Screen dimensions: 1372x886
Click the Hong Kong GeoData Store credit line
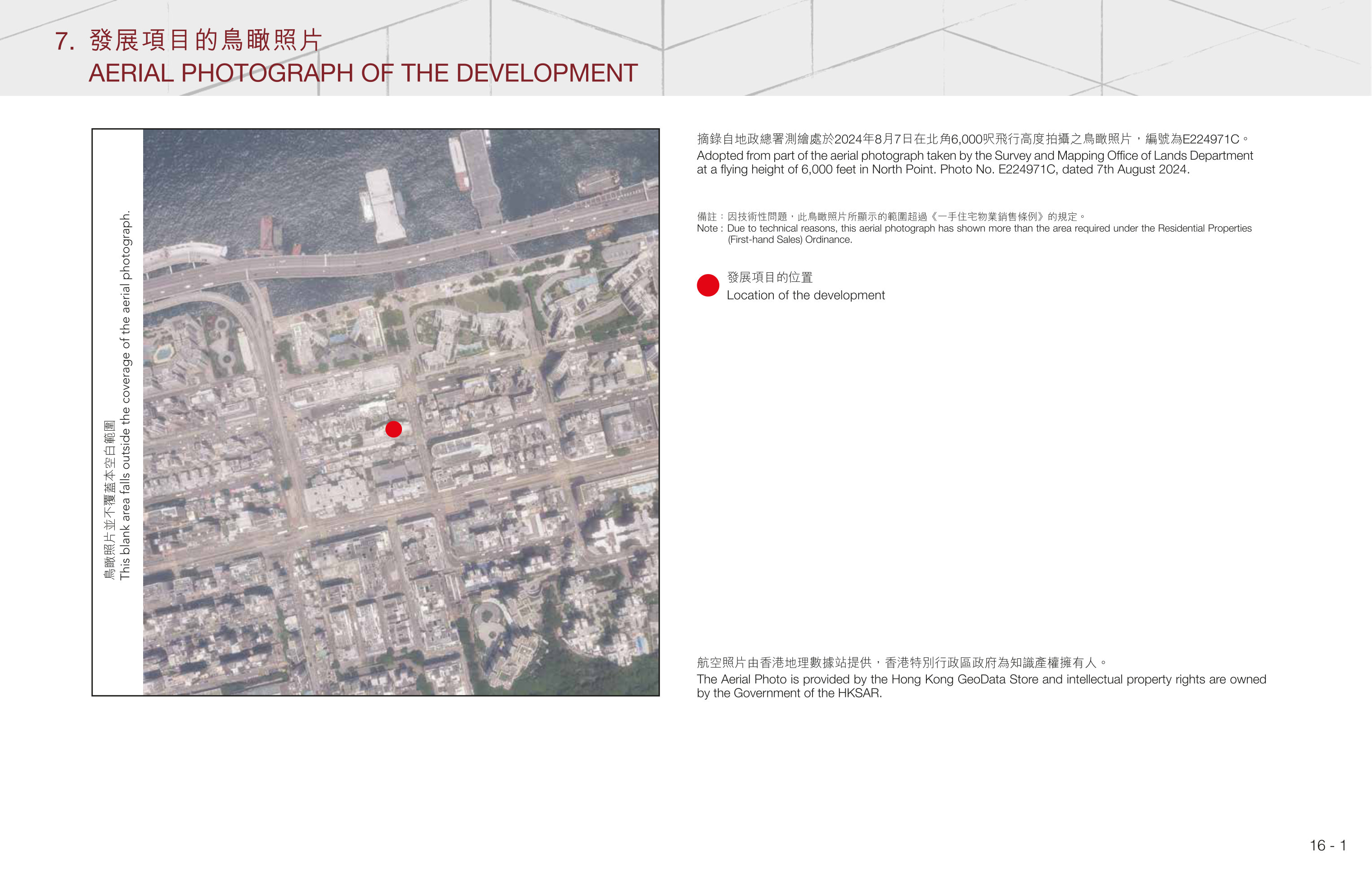tap(981, 686)
